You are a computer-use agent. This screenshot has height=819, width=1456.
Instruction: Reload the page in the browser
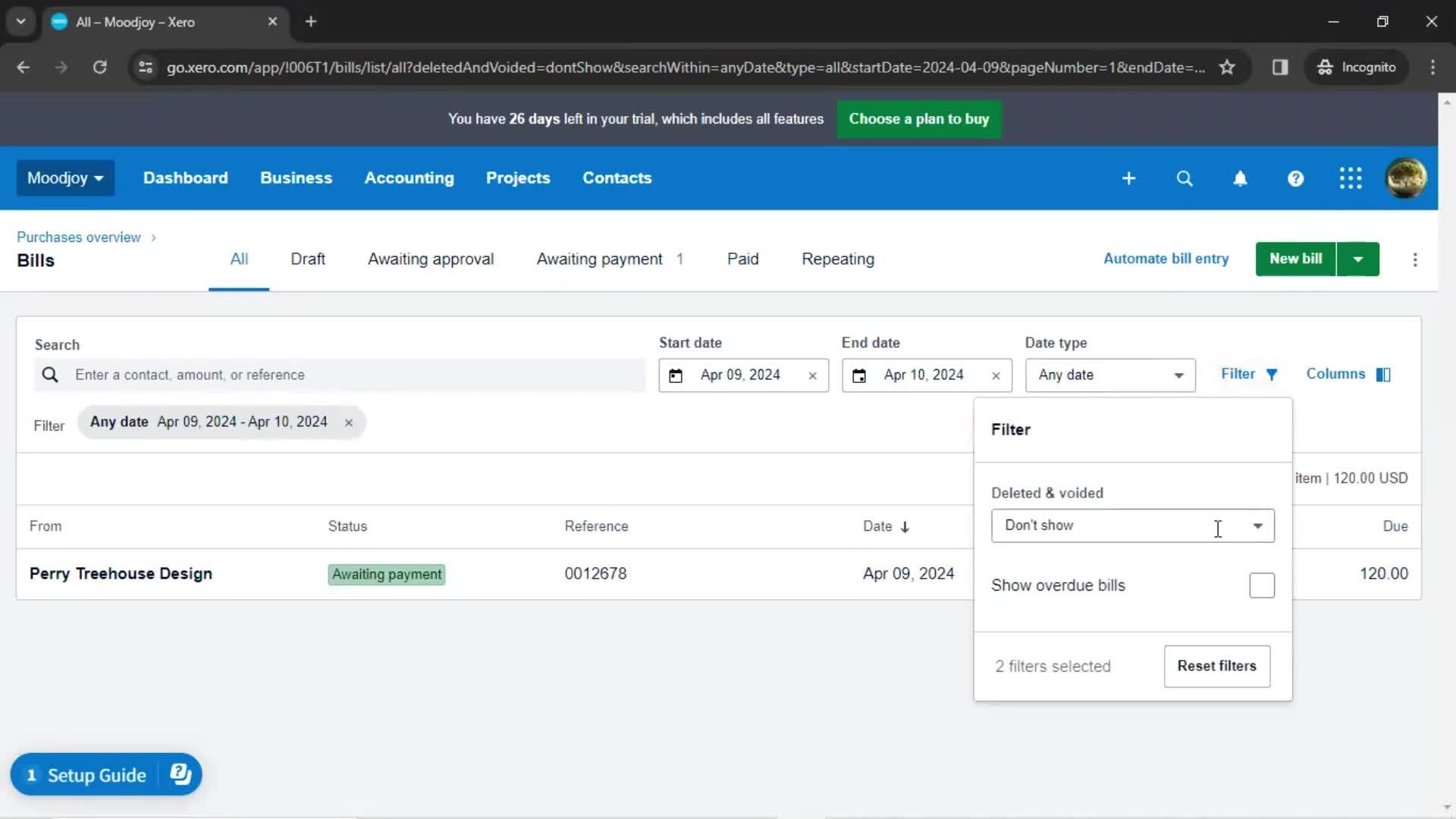tap(99, 67)
